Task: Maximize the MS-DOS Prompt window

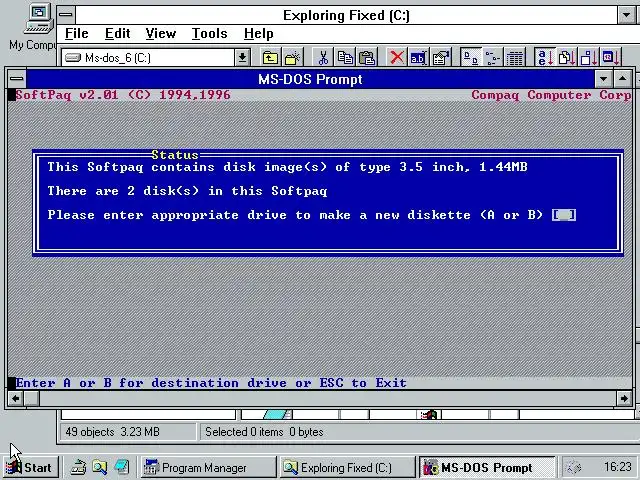Action: (x=623, y=78)
